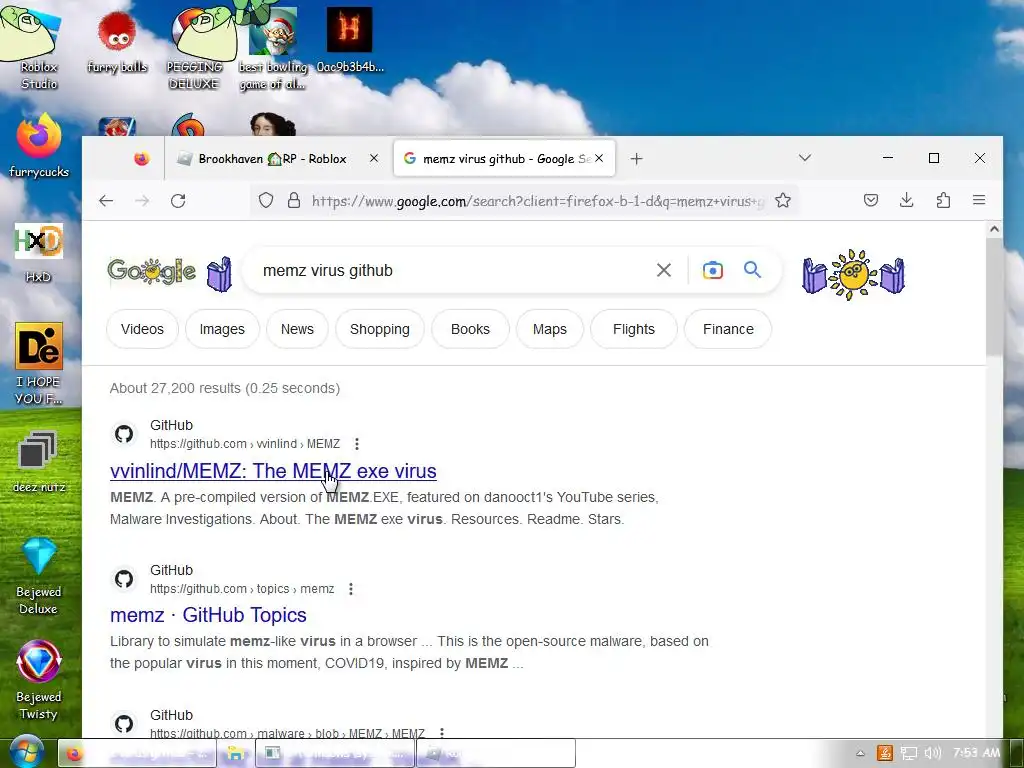Screen dimensions: 1024x768
Task: Open options for winlind MEMZ result
Action: pos(357,444)
